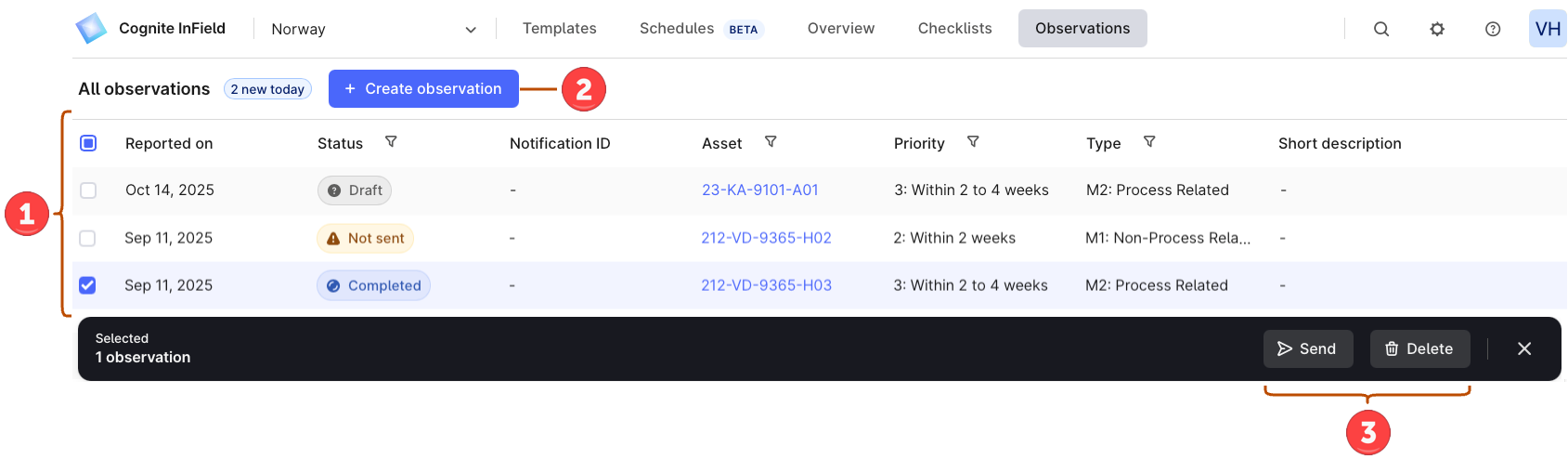
Task: Filter the Status column
Action: (x=391, y=142)
